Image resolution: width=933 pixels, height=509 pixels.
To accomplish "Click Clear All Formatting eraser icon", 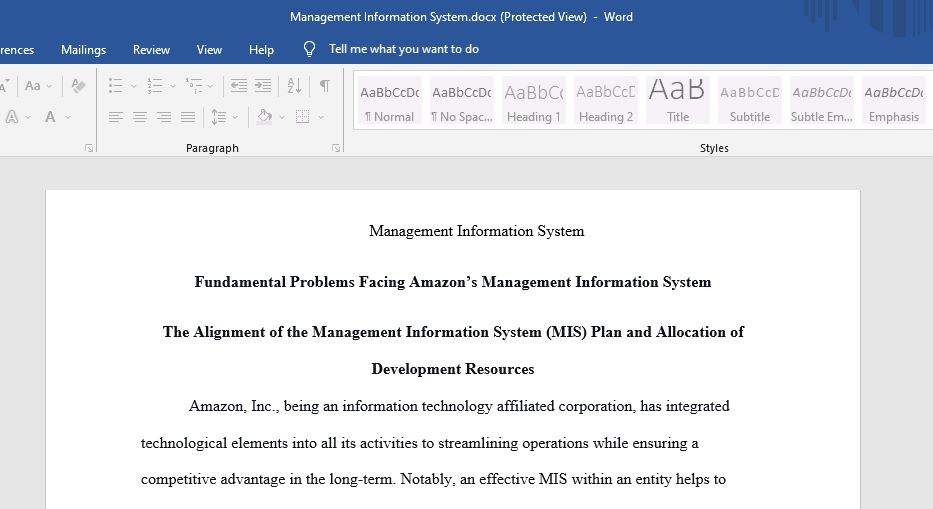I will click(78, 86).
